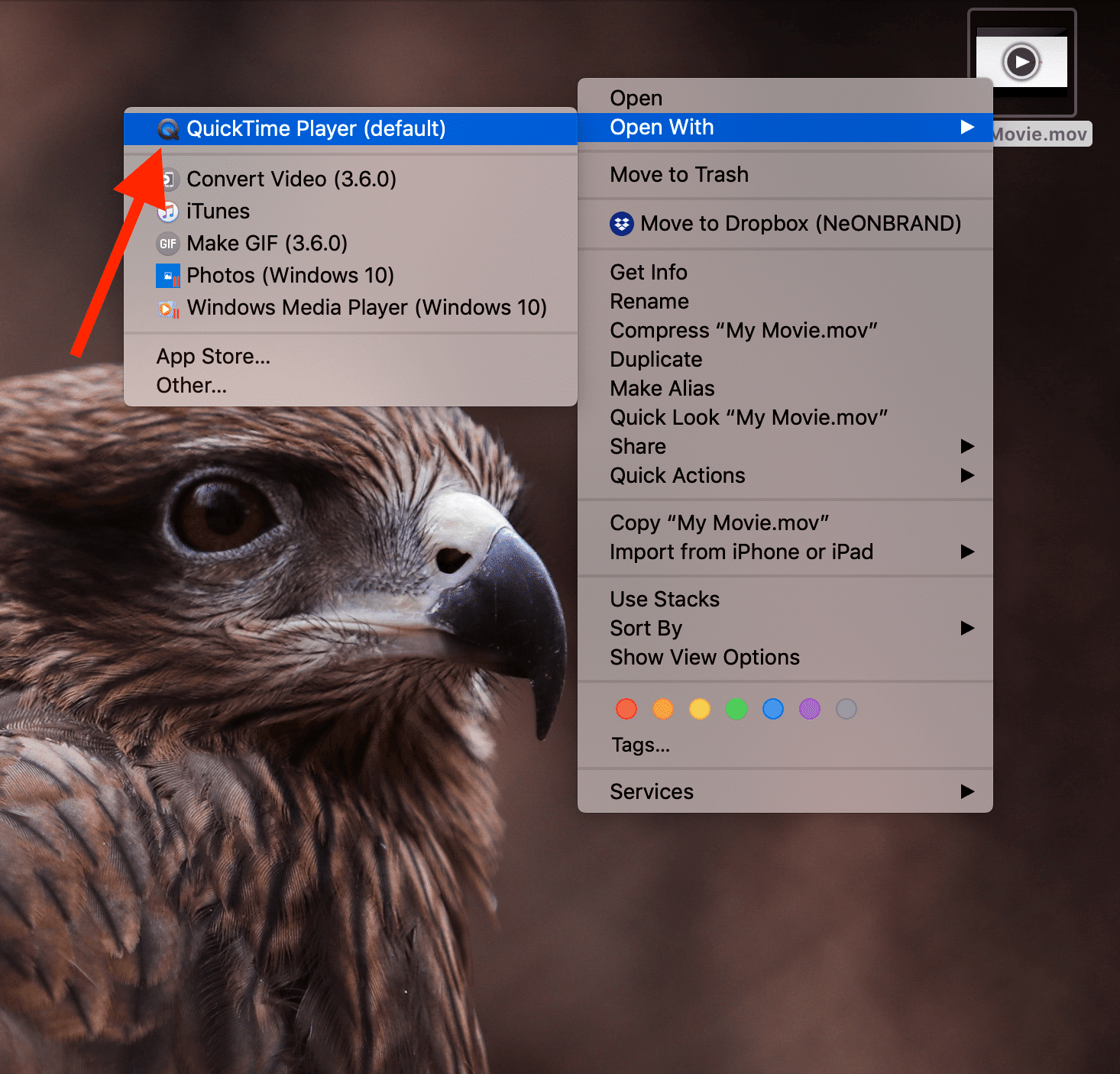This screenshot has height=1074, width=1120.
Task: Select QuickTime Player as default app
Action: [x=318, y=128]
